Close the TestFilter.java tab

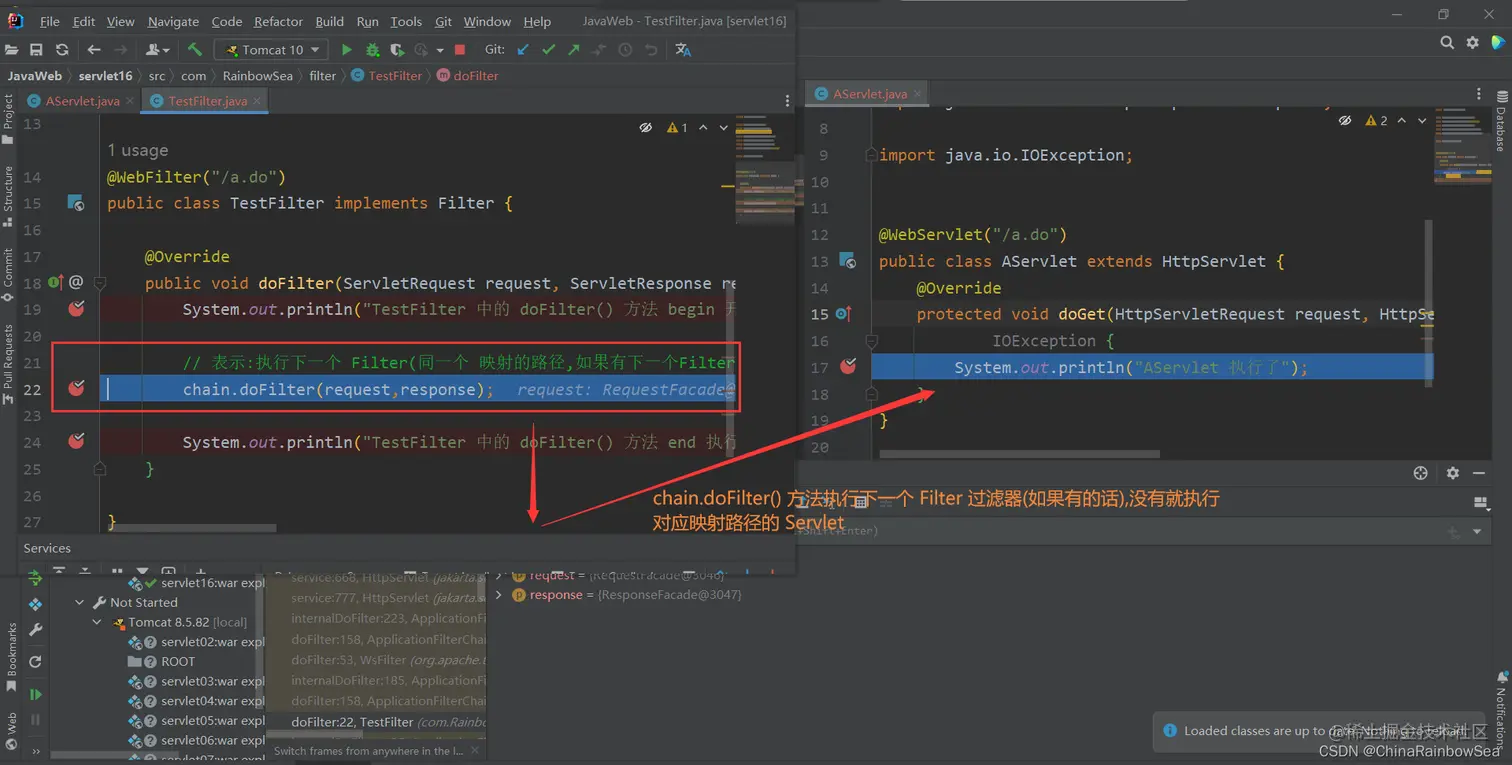(258, 101)
